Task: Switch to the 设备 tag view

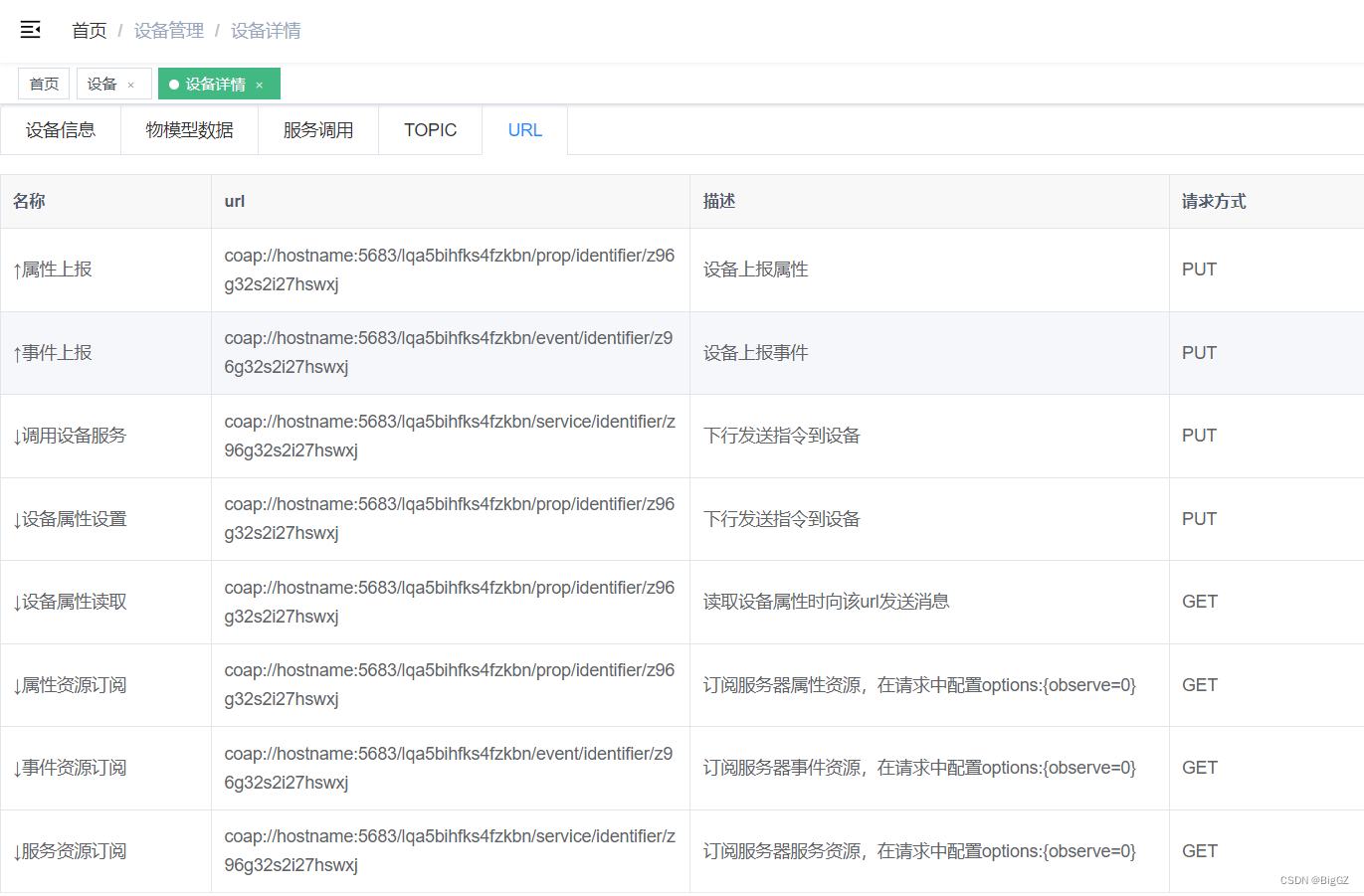Action: [x=114, y=84]
